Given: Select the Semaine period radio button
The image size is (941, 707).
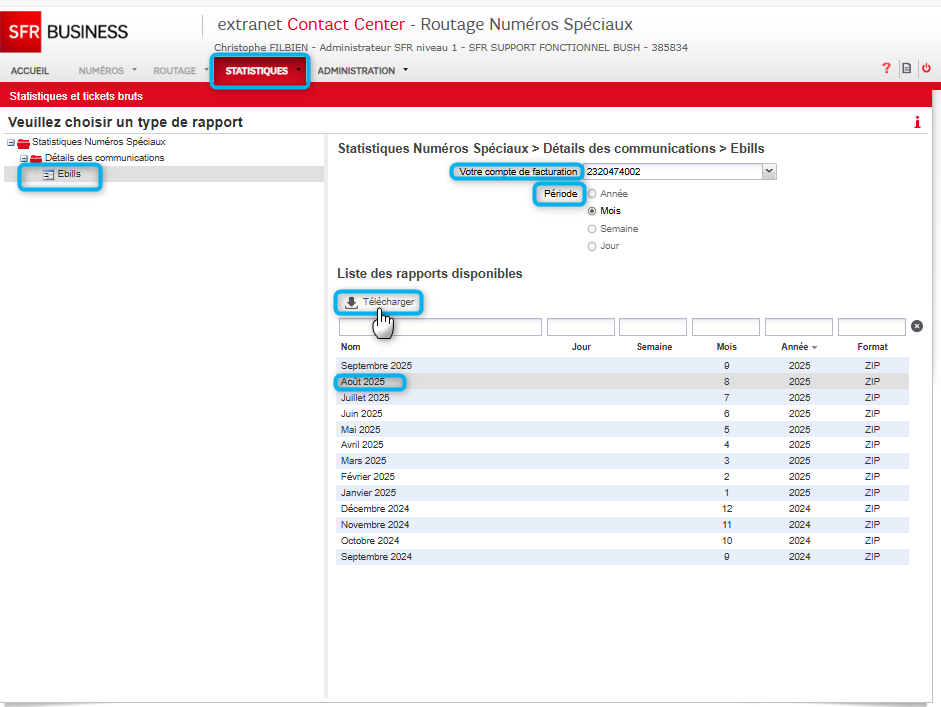Looking at the screenshot, I should (593, 229).
